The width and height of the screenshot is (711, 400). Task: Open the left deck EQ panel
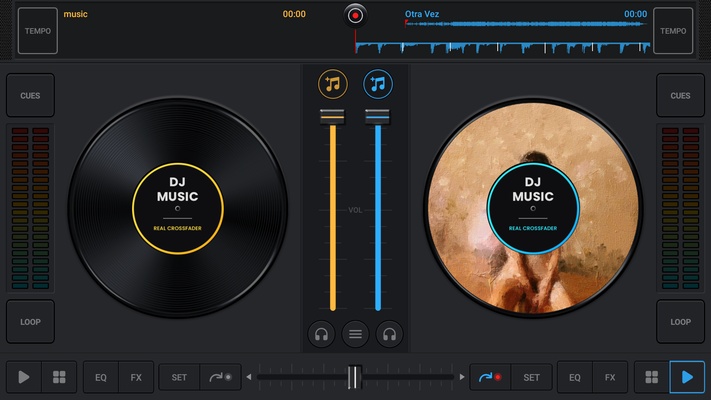coord(101,377)
